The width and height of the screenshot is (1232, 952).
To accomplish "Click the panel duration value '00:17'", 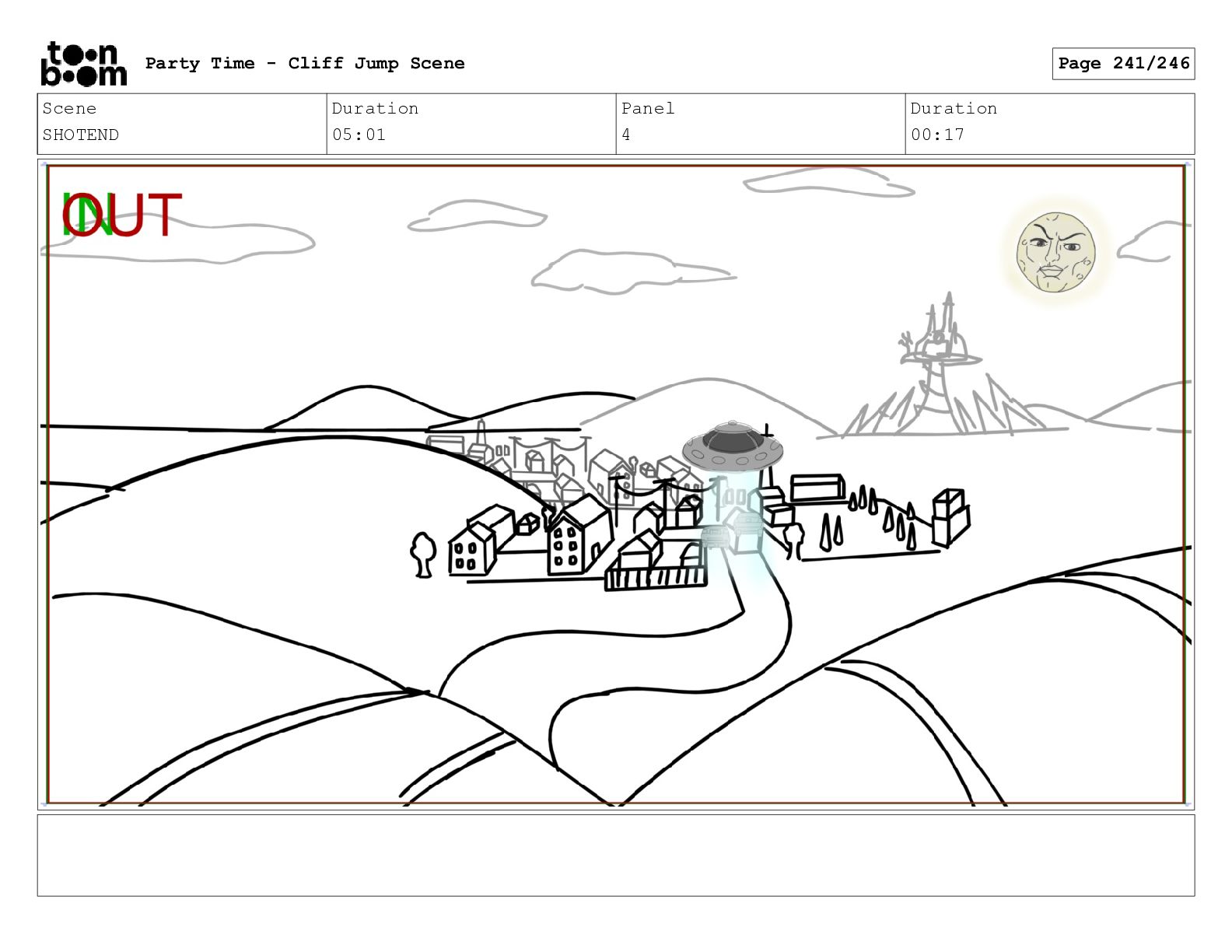I will pos(937,135).
